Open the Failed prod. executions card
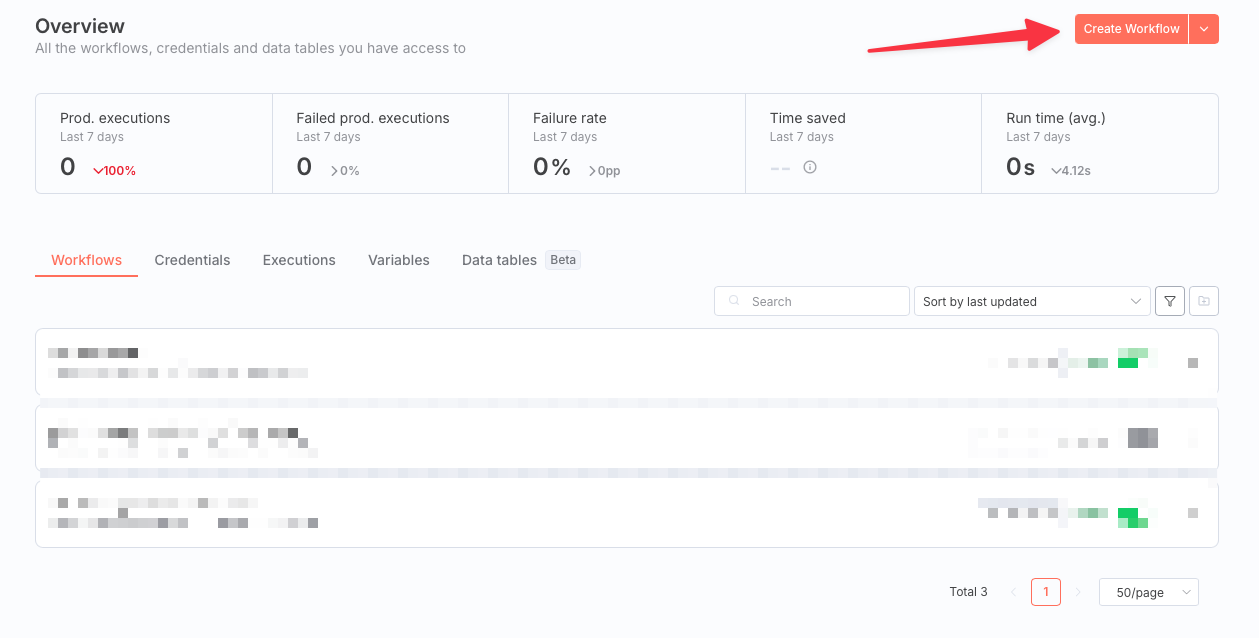1259x638 pixels. tap(390, 143)
